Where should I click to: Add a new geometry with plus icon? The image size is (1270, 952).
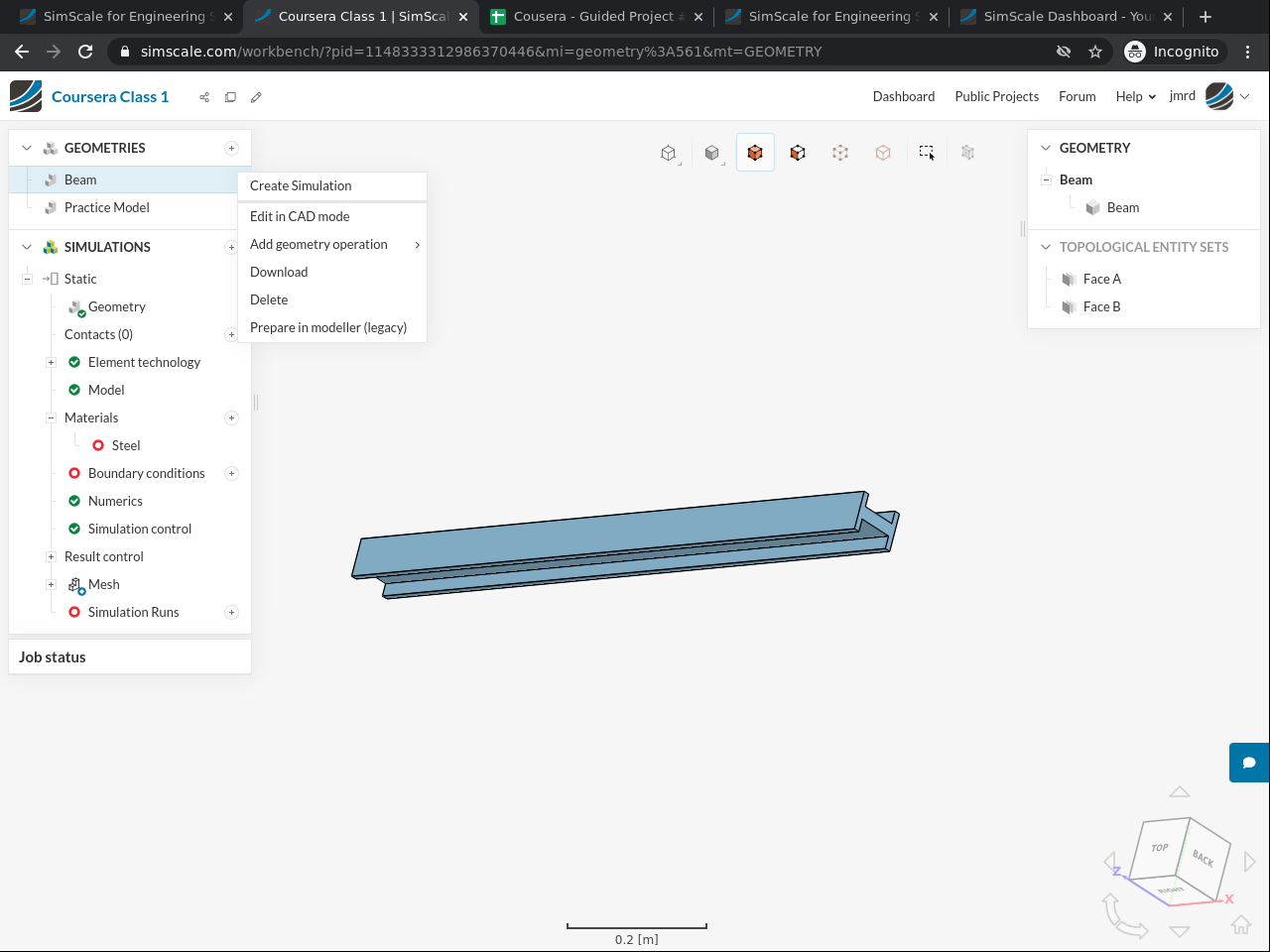[x=231, y=149]
